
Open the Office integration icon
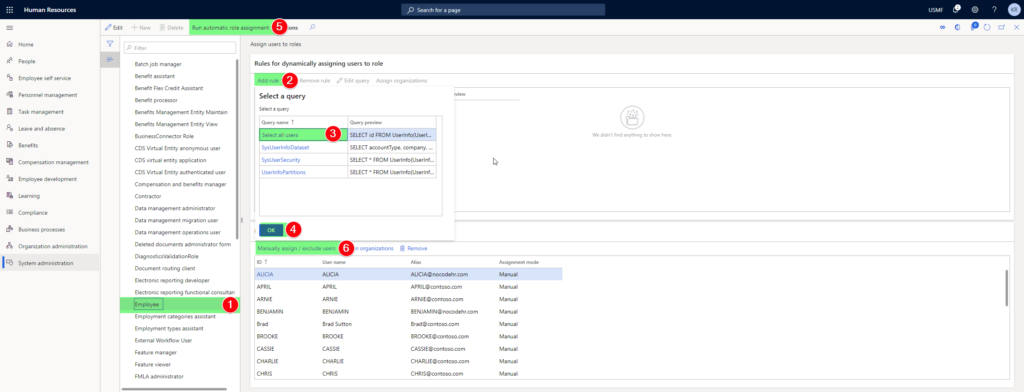(x=957, y=27)
